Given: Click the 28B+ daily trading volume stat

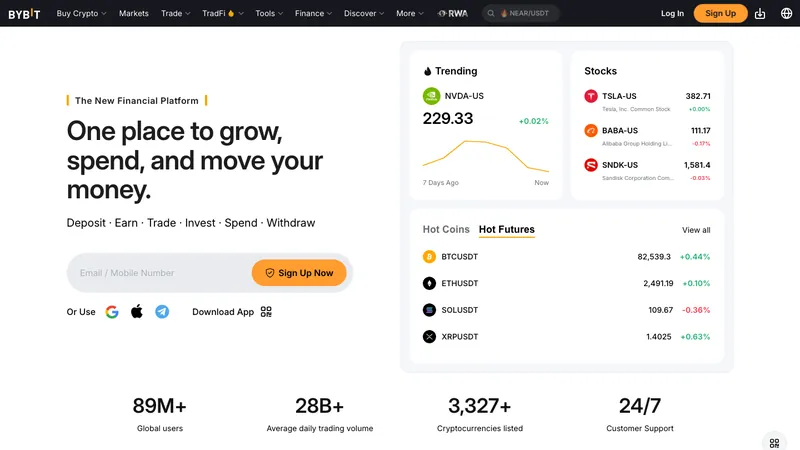Looking at the screenshot, I should point(320,414).
